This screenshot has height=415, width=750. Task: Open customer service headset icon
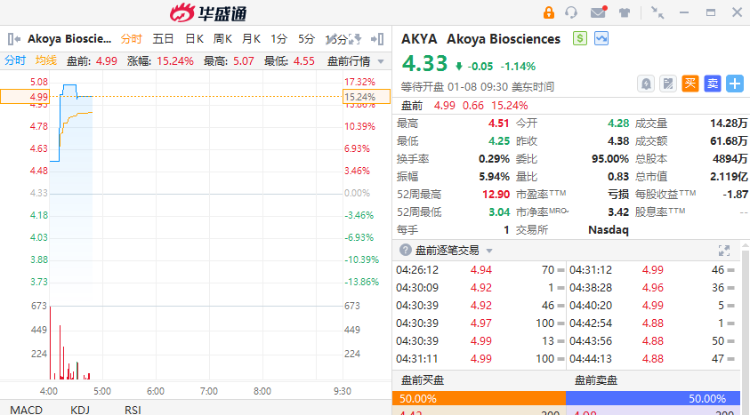click(x=572, y=13)
